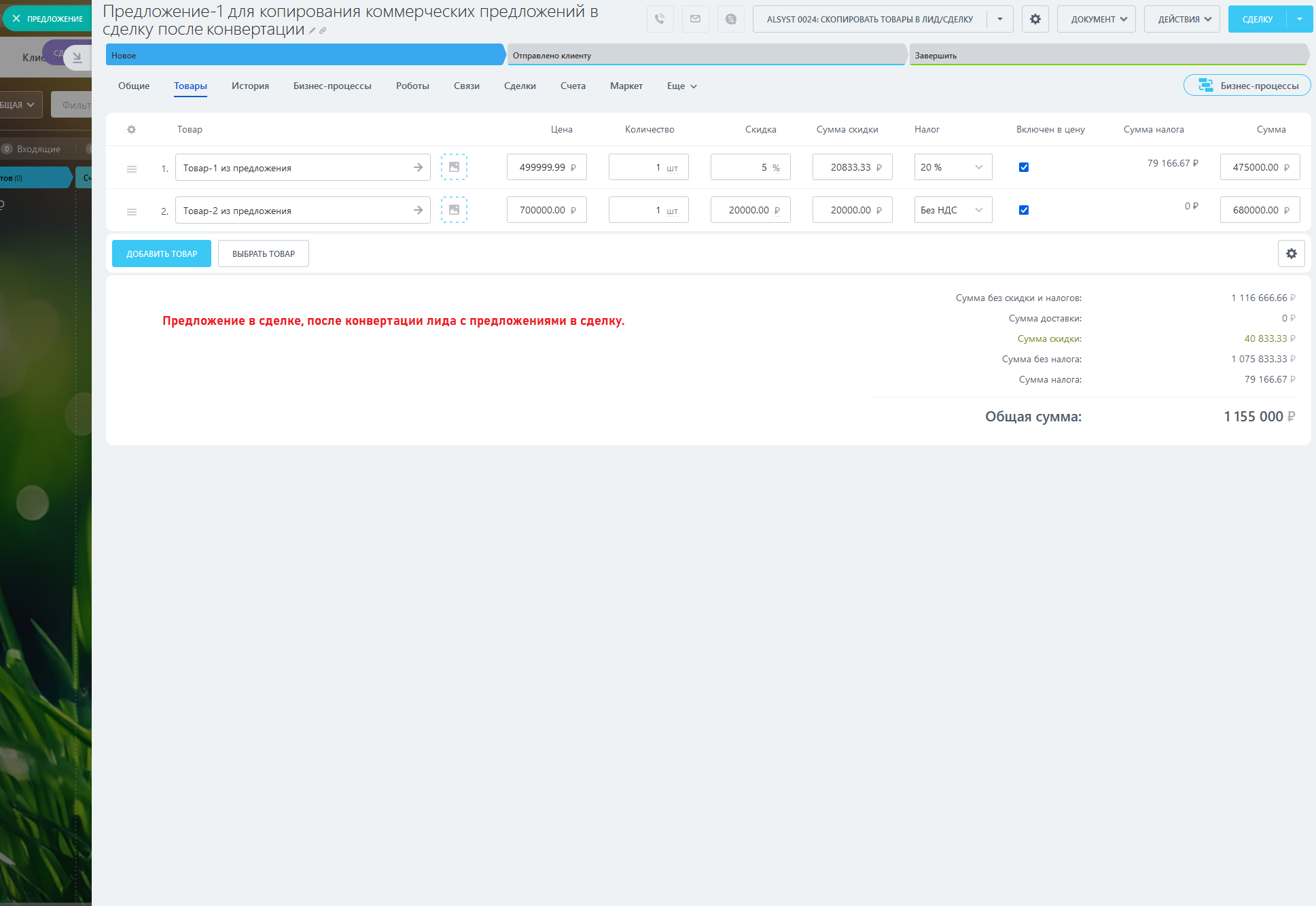Open settings gear next to Документ button

[1035, 19]
